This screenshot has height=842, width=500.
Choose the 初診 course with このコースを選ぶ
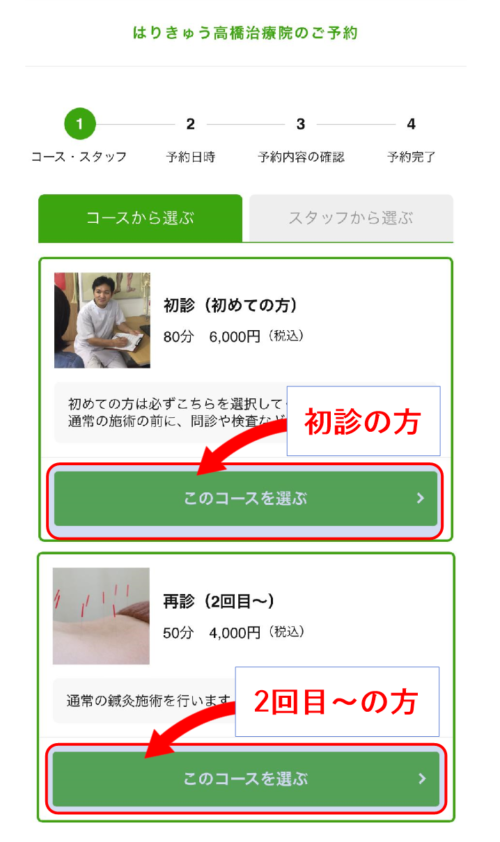tap(245, 498)
